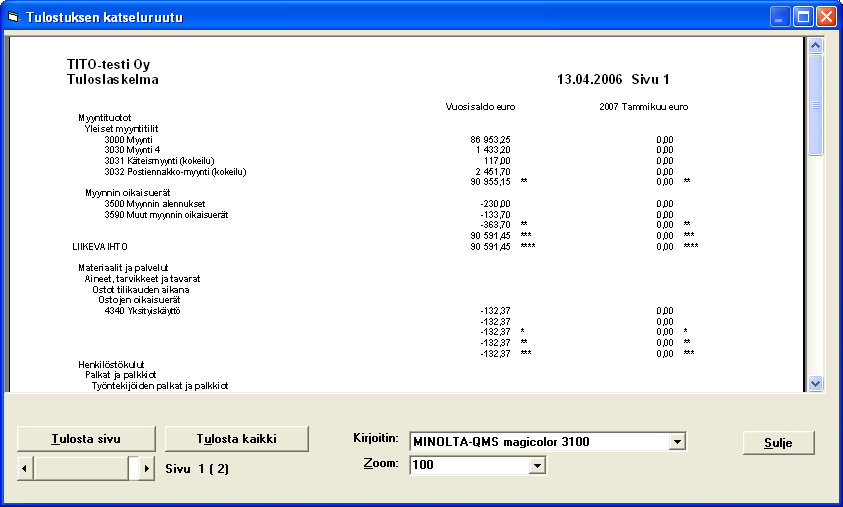The width and height of the screenshot is (843, 507).
Task: Click the 3590 Muut myynnin oikaisuerät row
Action: pos(166,215)
